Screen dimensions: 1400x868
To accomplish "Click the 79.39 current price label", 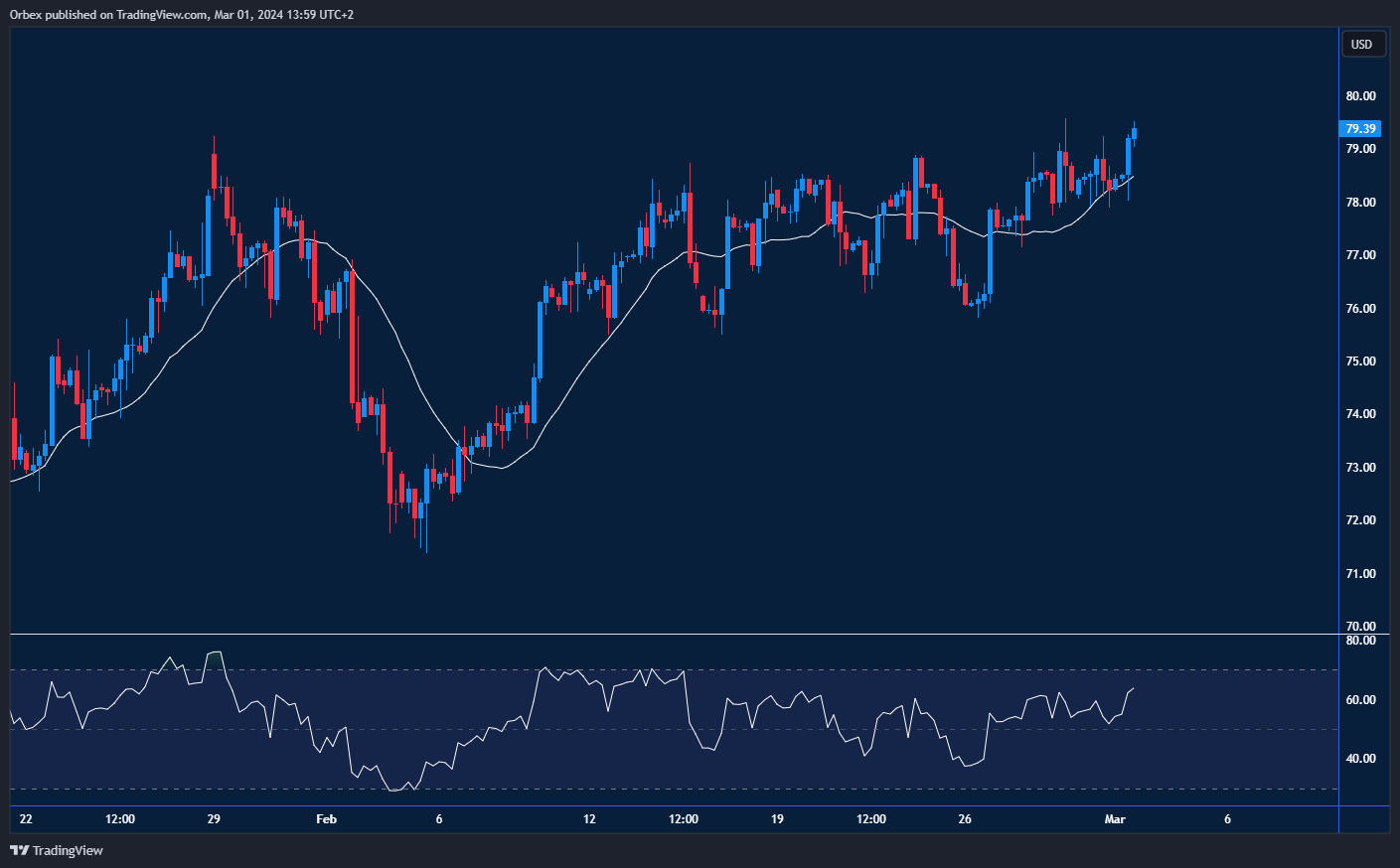I will [1360, 129].
